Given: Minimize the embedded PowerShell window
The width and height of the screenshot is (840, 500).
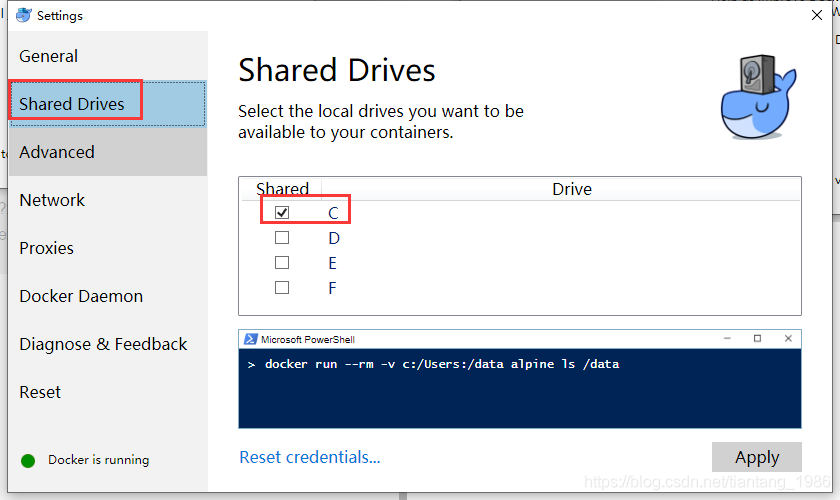Looking at the screenshot, I should tap(727, 339).
